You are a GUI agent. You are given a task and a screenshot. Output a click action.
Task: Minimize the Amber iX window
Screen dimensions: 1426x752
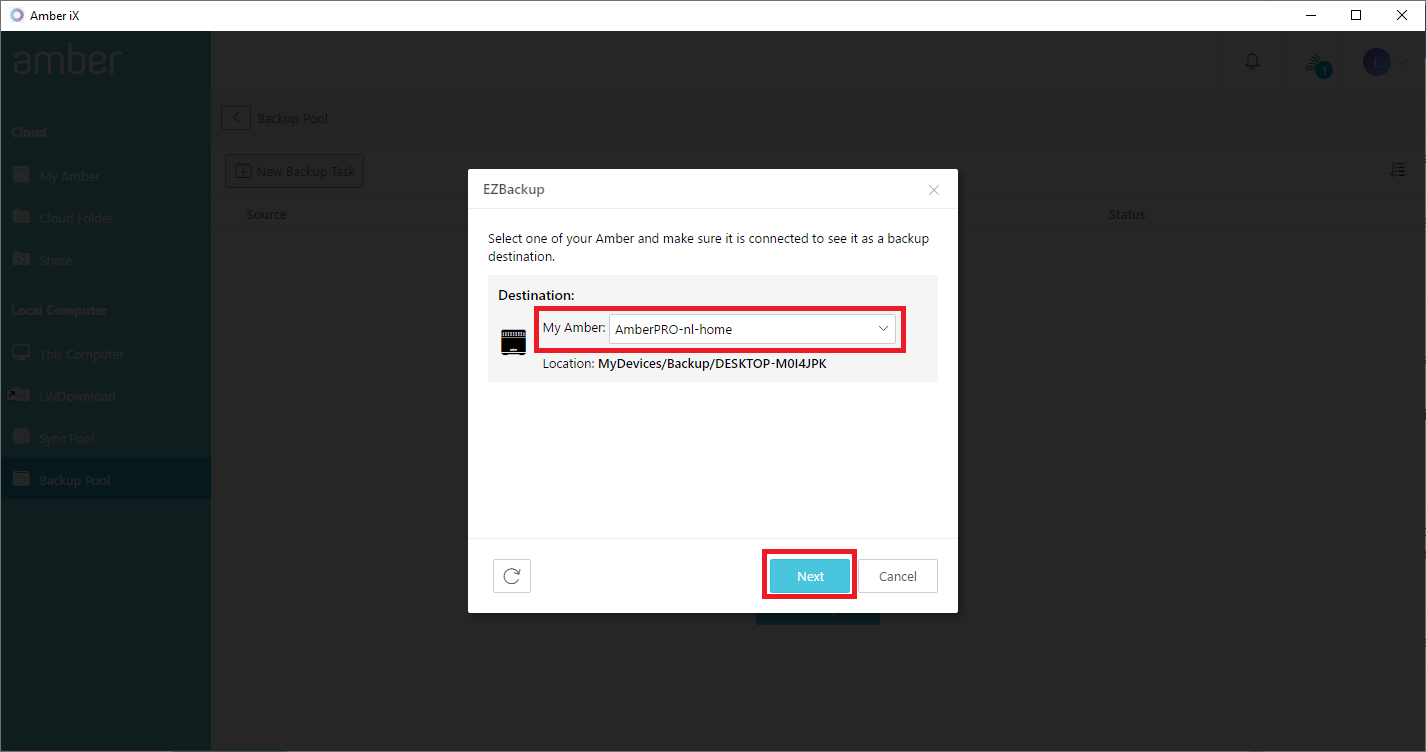(1310, 15)
